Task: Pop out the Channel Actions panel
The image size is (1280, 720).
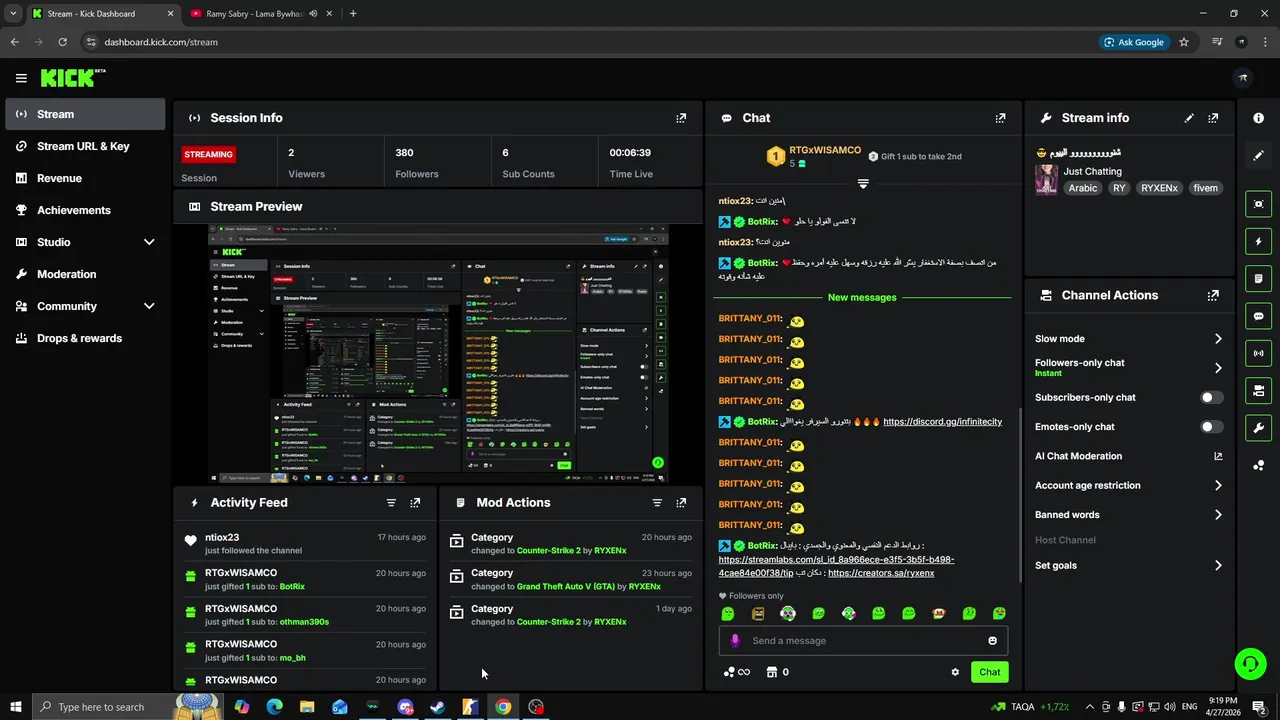Action: (x=1213, y=295)
